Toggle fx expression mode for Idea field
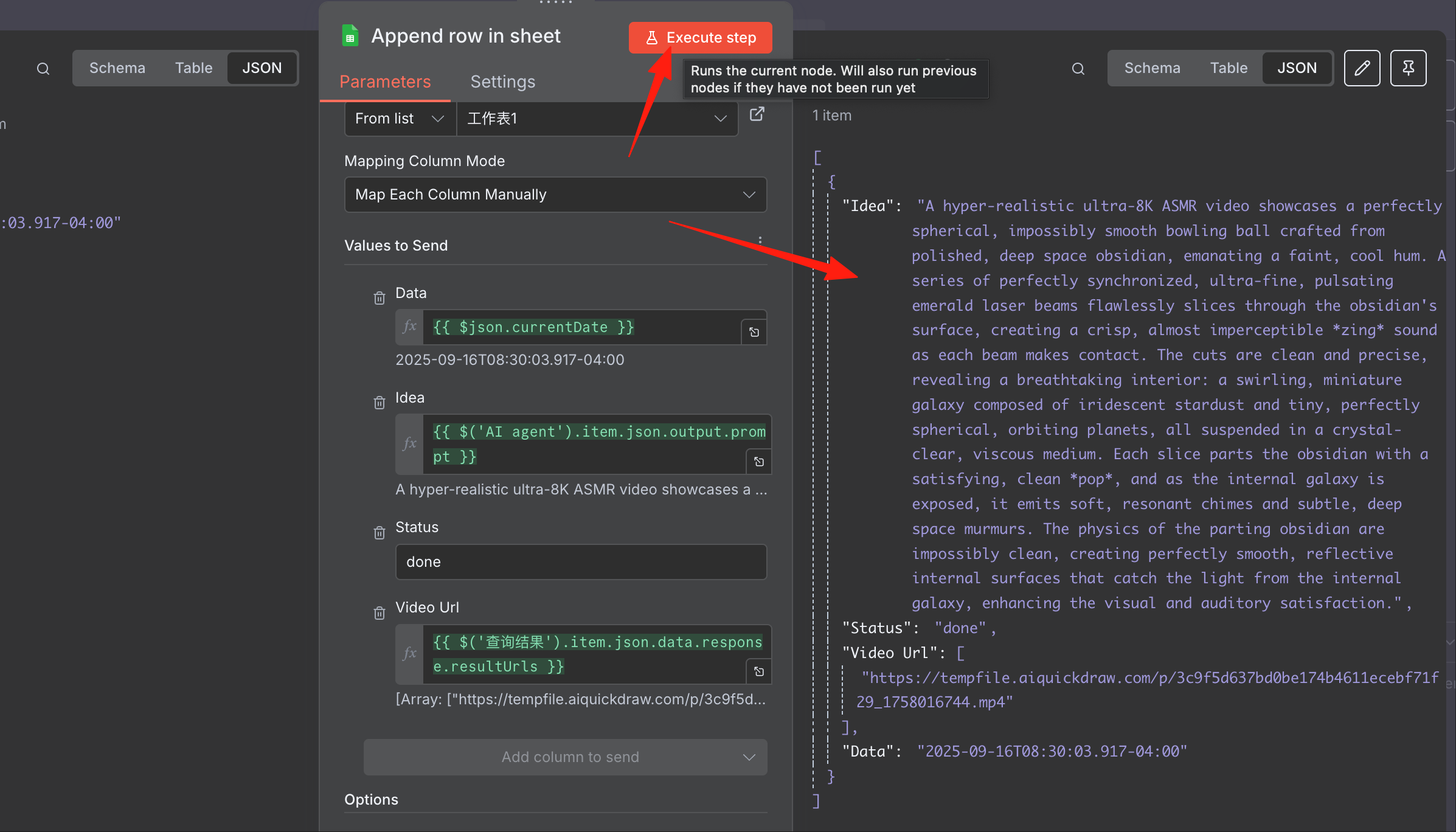The height and width of the screenshot is (832, 1456). pyautogui.click(x=410, y=444)
